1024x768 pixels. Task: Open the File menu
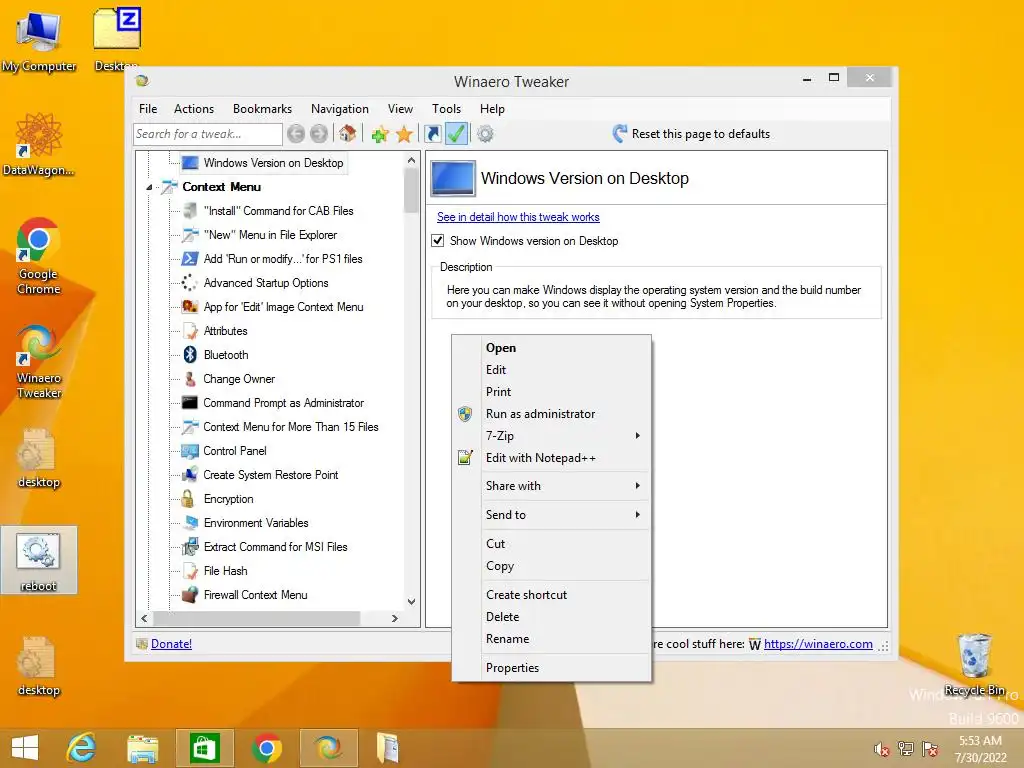(148, 109)
